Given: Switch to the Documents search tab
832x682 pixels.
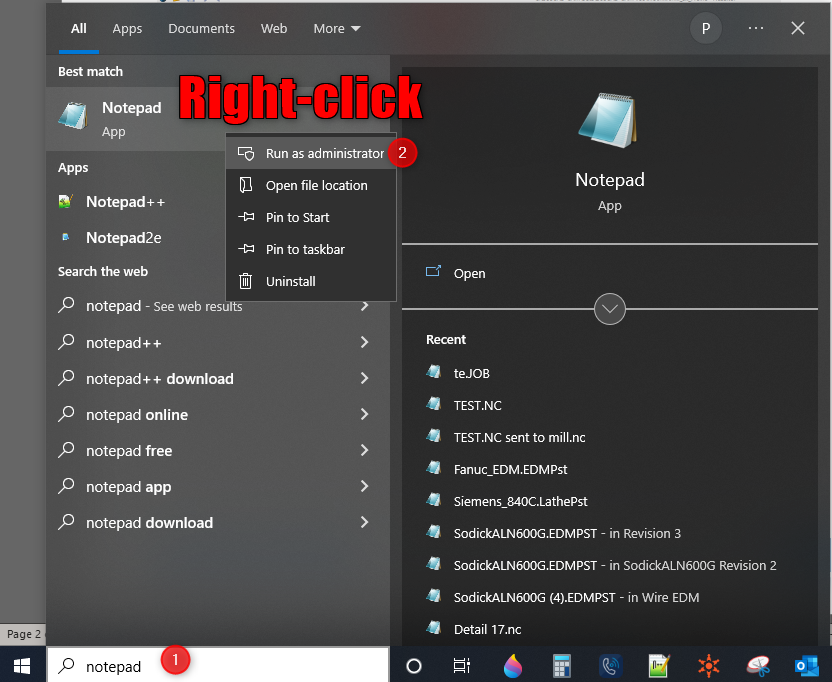Looking at the screenshot, I should click(201, 29).
